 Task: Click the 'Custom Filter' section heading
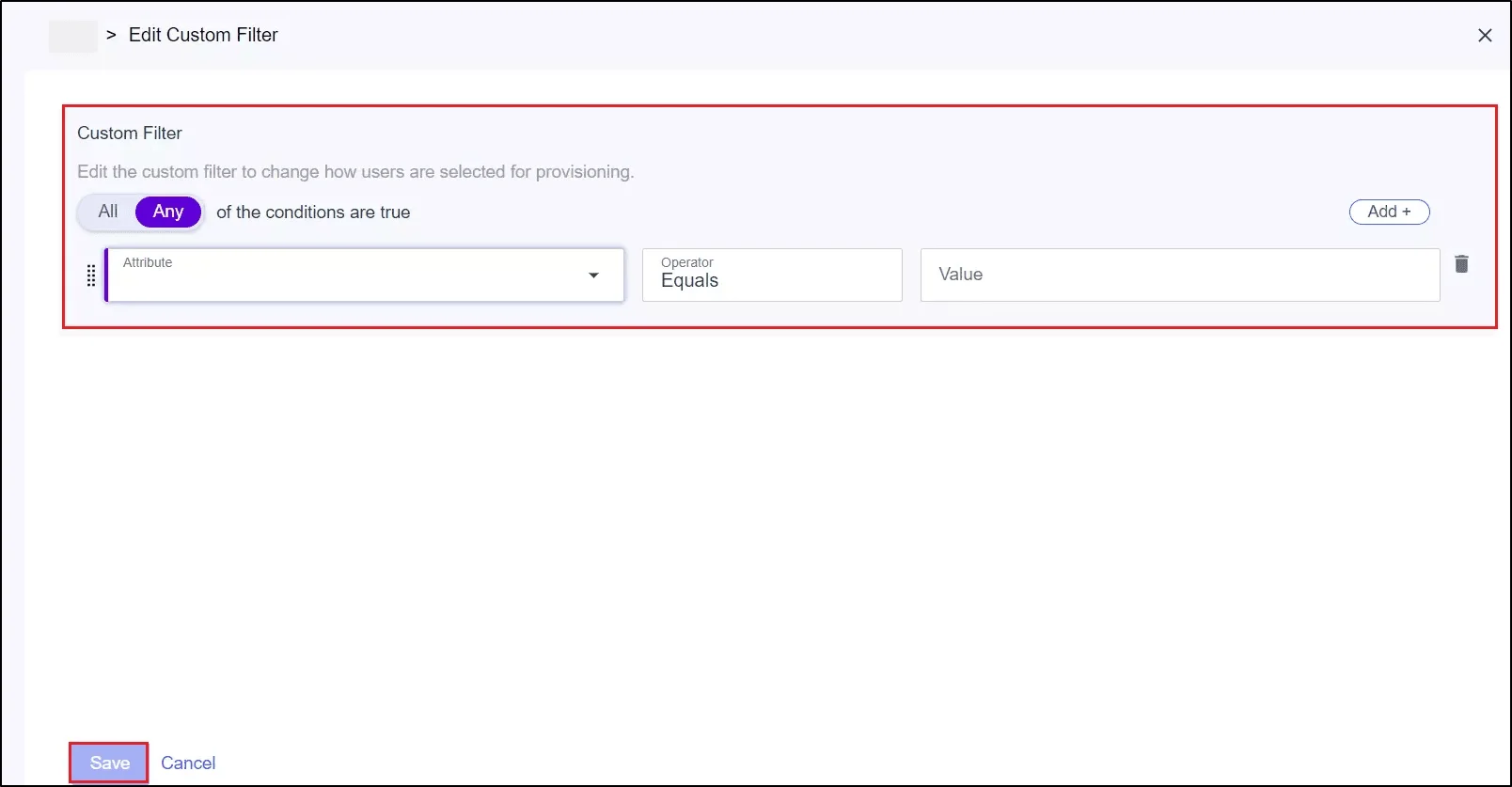pyautogui.click(x=130, y=133)
